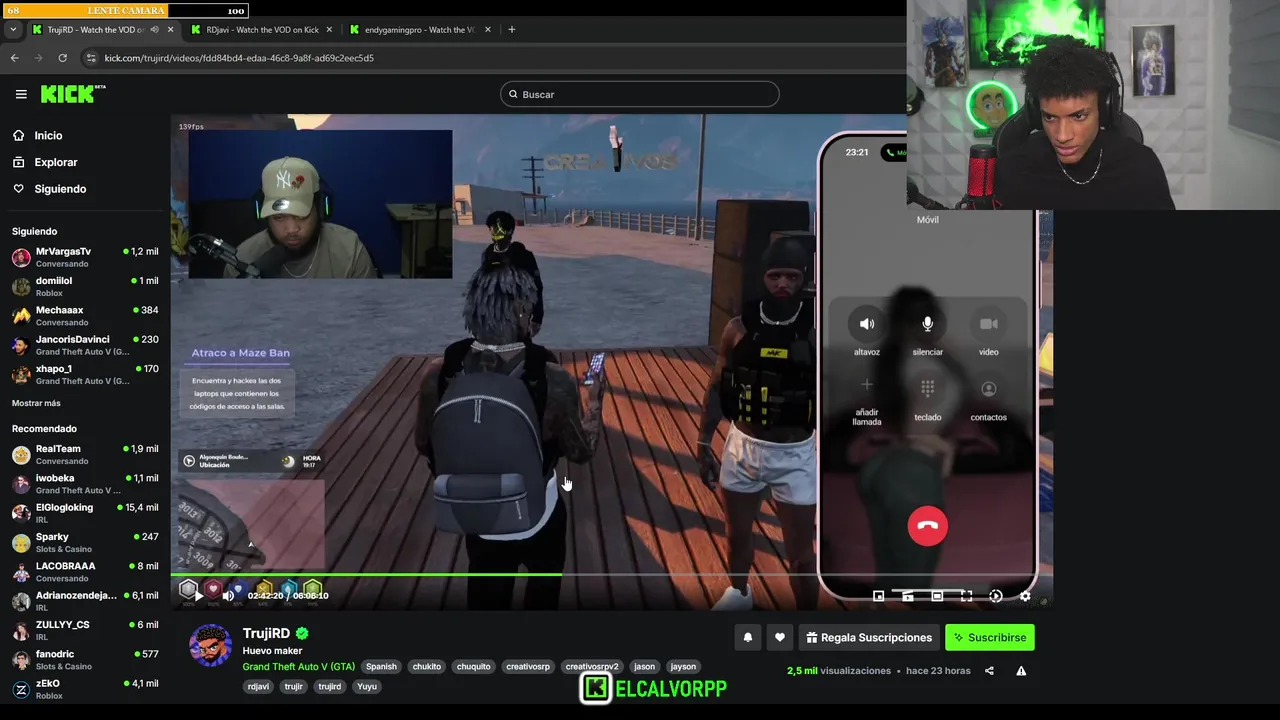Image resolution: width=1280 pixels, height=720 pixels.
Task: Go forward with browser forward arrow
Action: coord(38,58)
